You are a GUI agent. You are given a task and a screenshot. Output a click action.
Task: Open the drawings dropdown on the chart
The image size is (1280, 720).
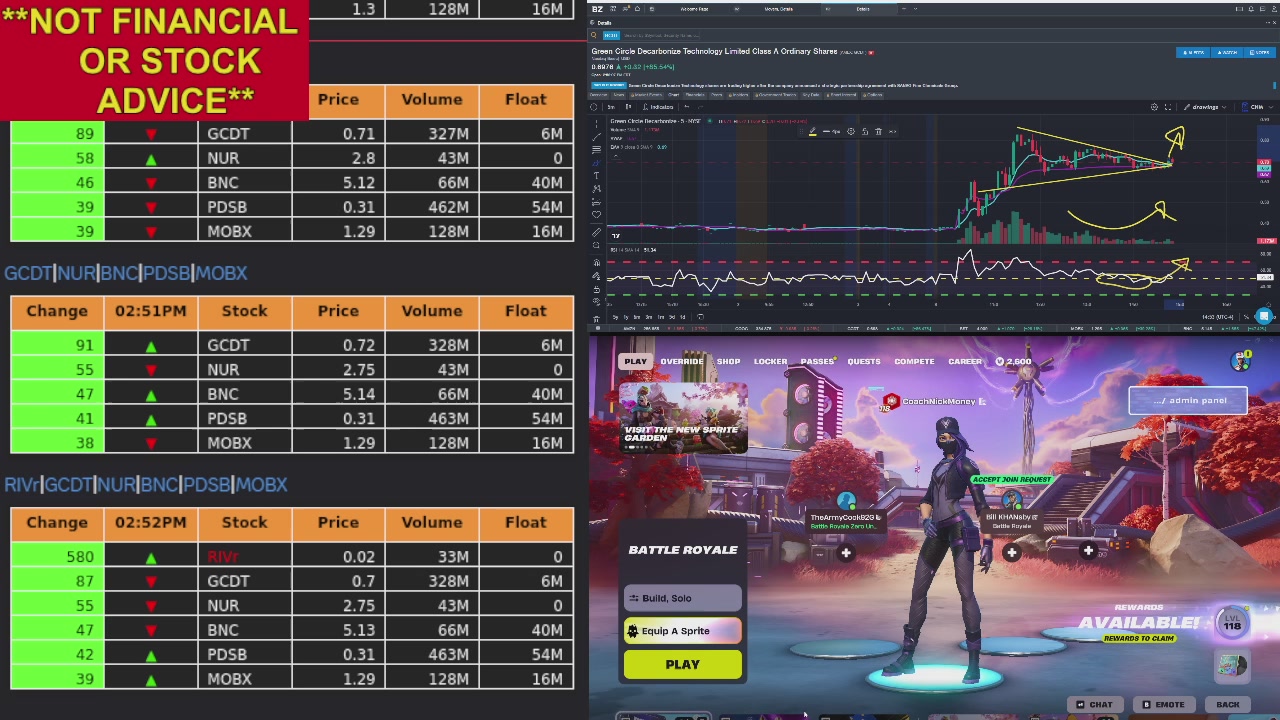[x=1203, y=107]
